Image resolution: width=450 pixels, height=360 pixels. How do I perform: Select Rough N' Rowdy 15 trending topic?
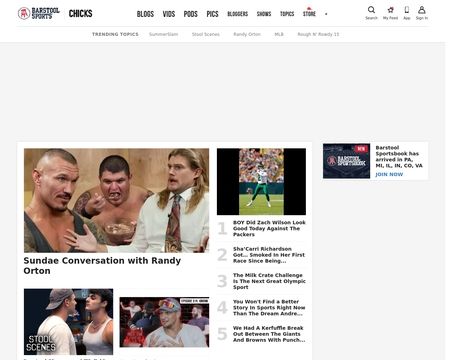pos(318,34)
